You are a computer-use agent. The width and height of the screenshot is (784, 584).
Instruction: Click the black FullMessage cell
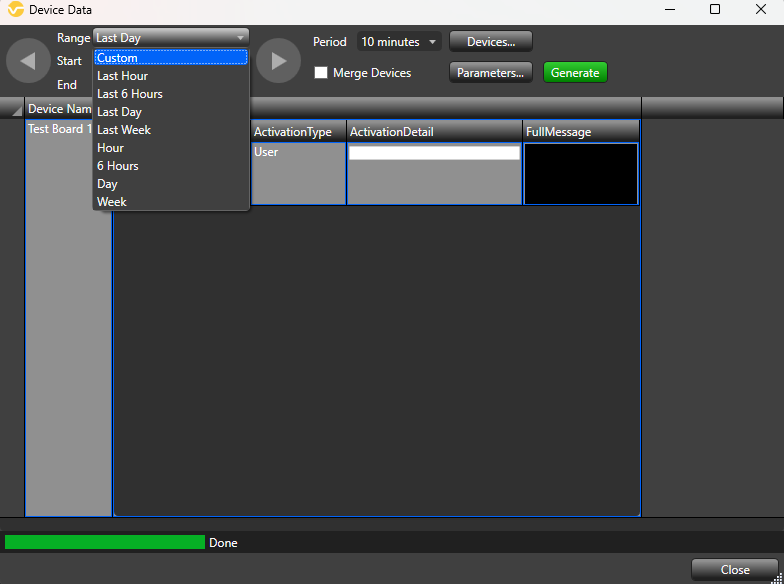[581, 174]
